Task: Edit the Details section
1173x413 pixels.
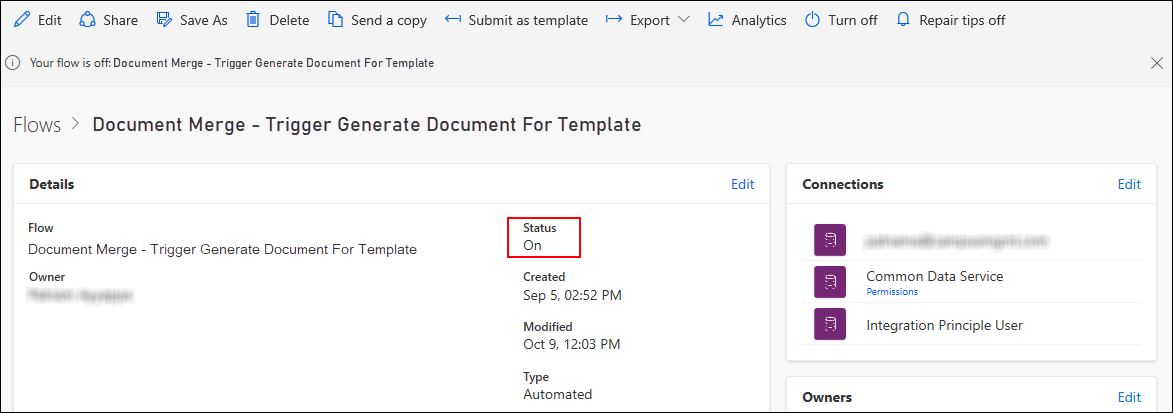Action: (x=742, y=184)
